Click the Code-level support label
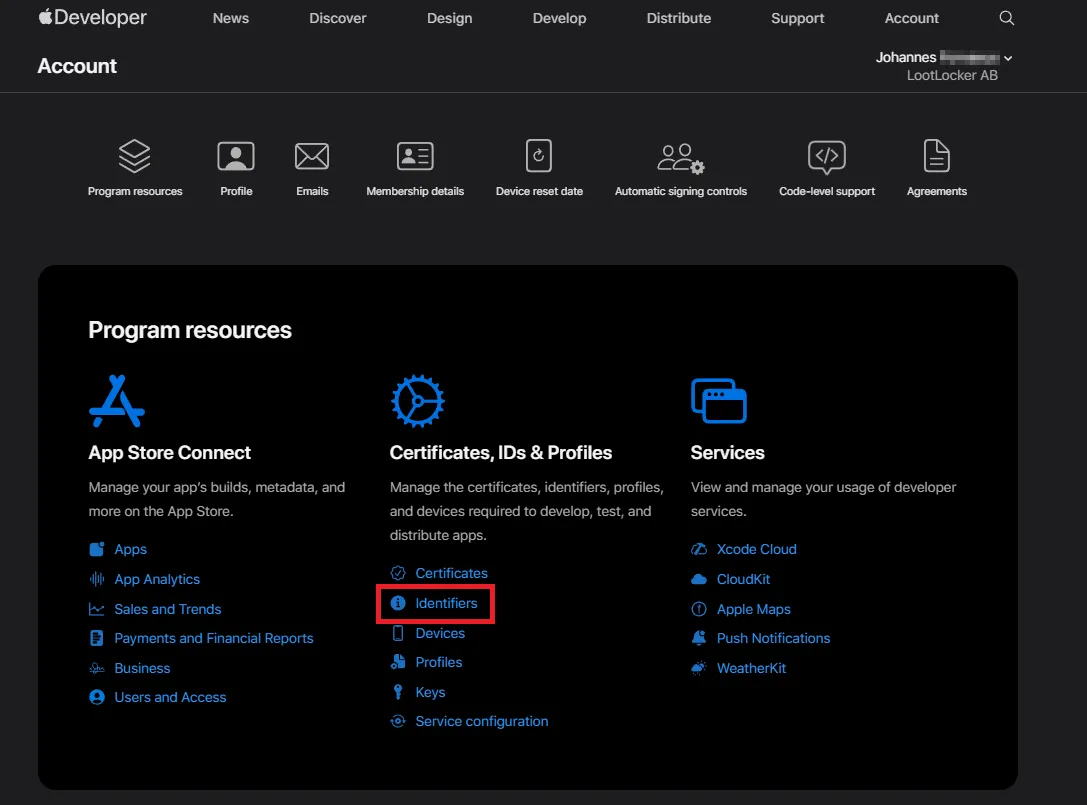The image size is (1087, 805). coord(827,191)
